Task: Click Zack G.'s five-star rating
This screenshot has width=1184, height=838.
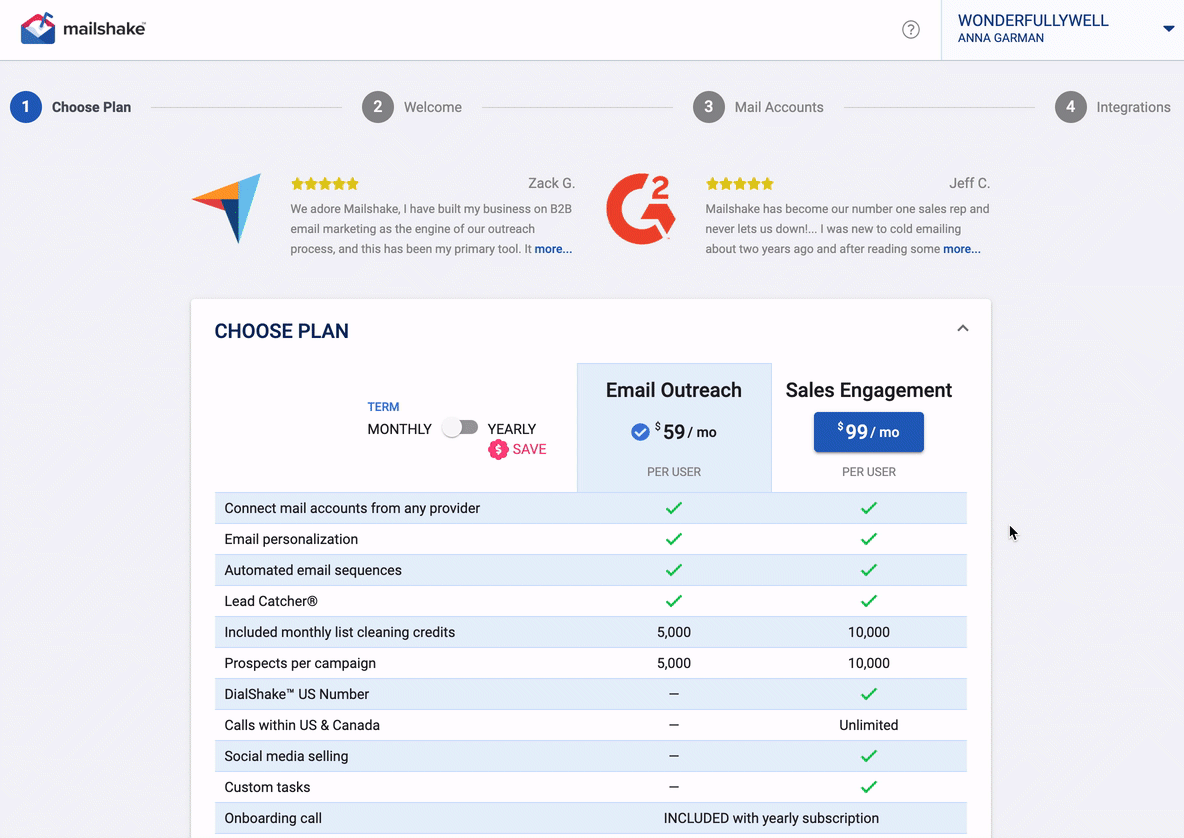Action: tap(325, 183)
